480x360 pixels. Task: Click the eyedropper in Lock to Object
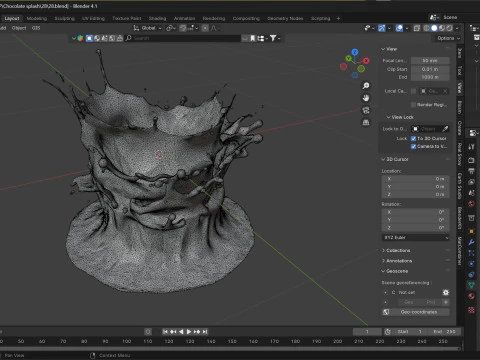click(445, 129)
